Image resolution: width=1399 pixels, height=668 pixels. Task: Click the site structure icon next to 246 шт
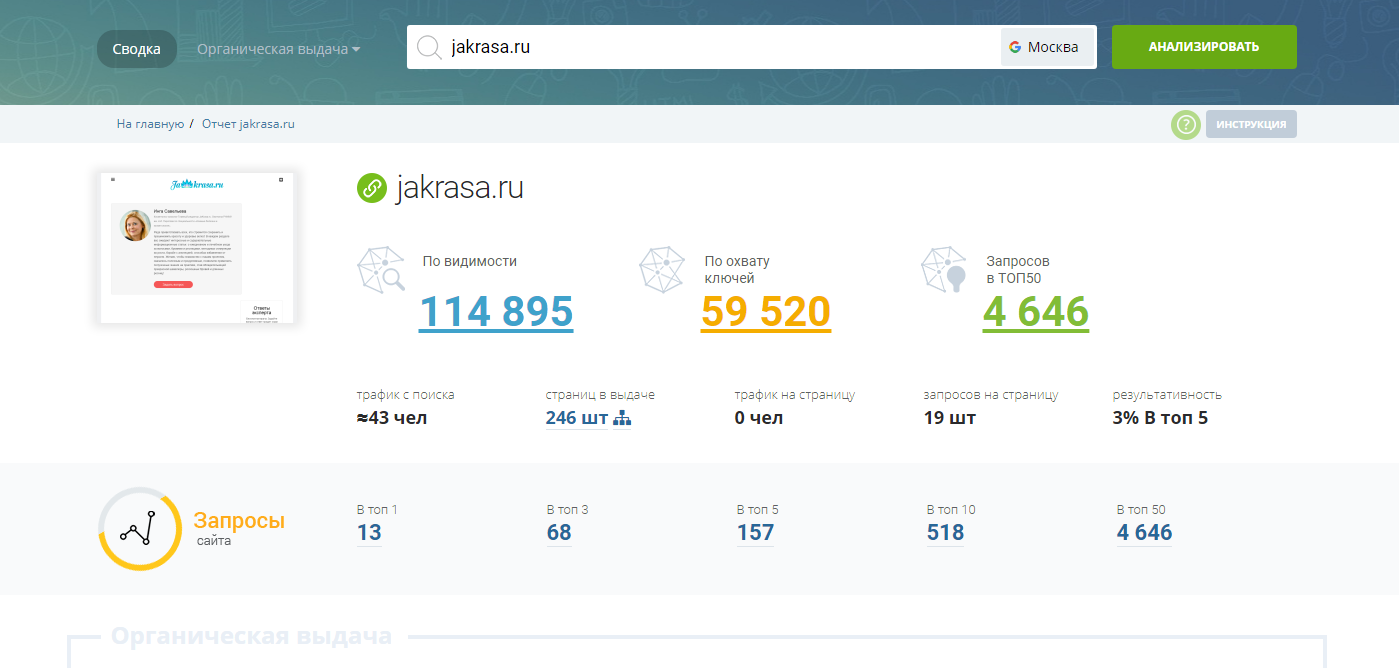tap(622, 418)
